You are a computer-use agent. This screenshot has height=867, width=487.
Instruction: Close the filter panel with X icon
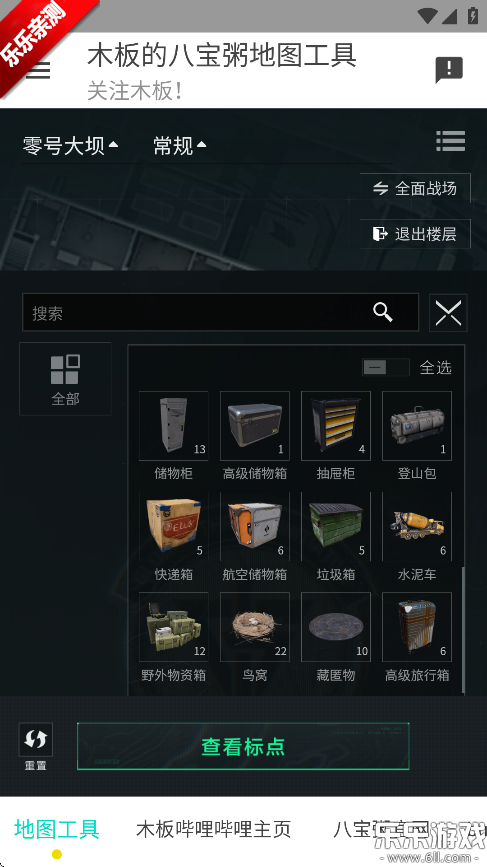tap(448, 313)
